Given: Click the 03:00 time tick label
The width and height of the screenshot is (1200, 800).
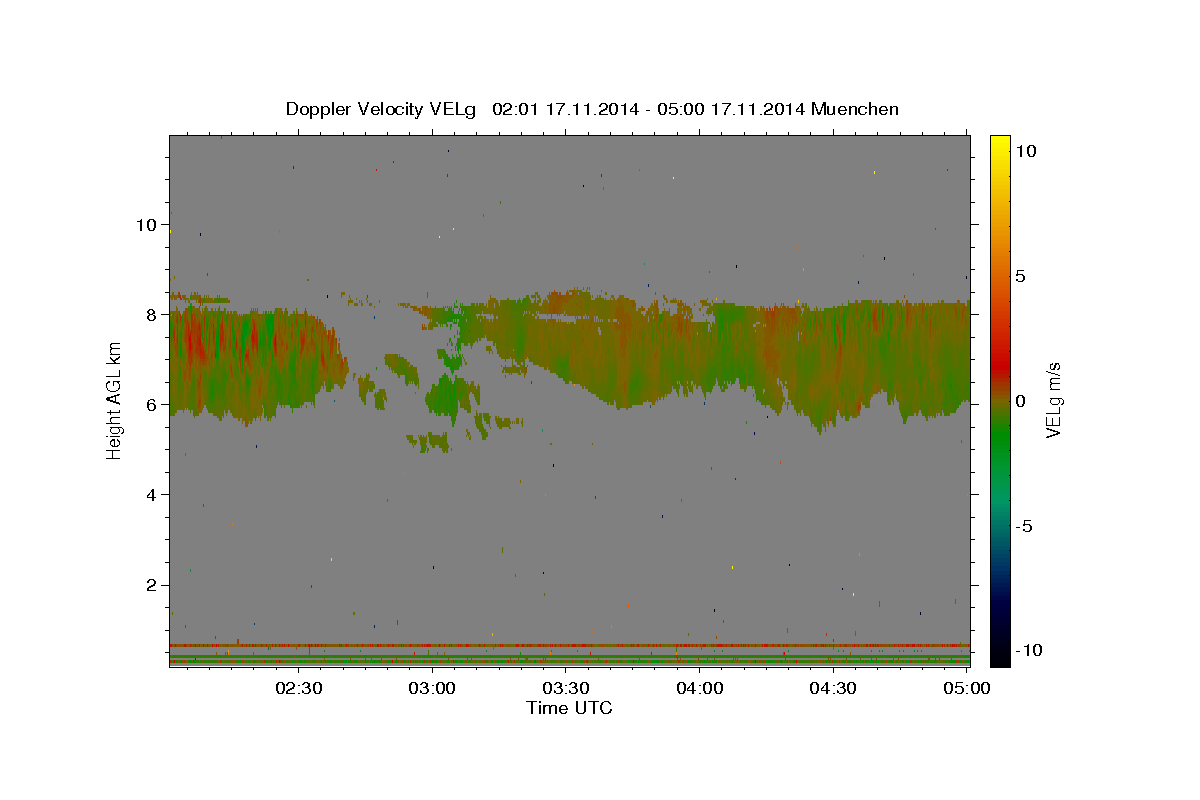Looking at the screenshot, I should 433,688.
